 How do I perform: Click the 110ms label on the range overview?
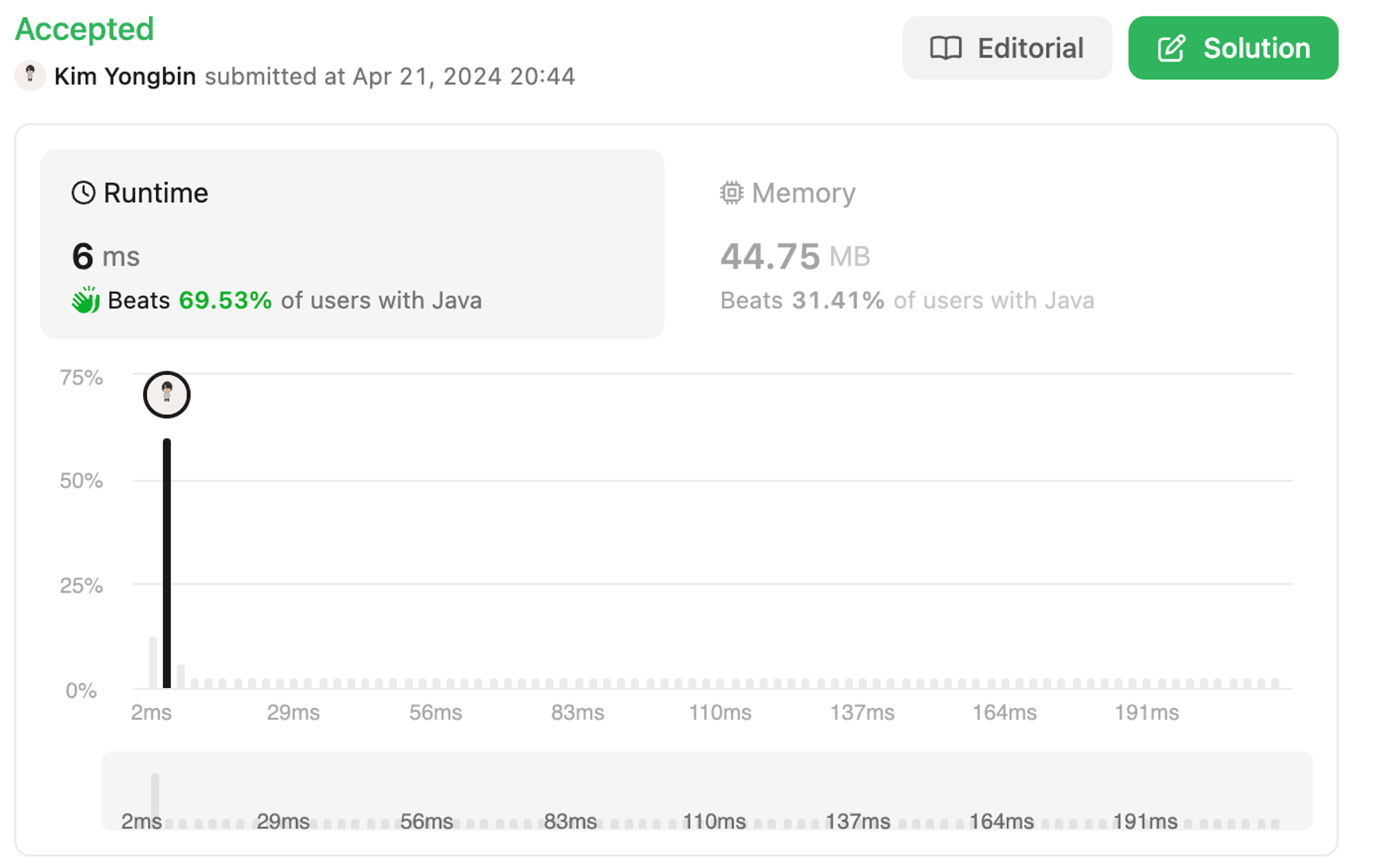tap(714, 821)
